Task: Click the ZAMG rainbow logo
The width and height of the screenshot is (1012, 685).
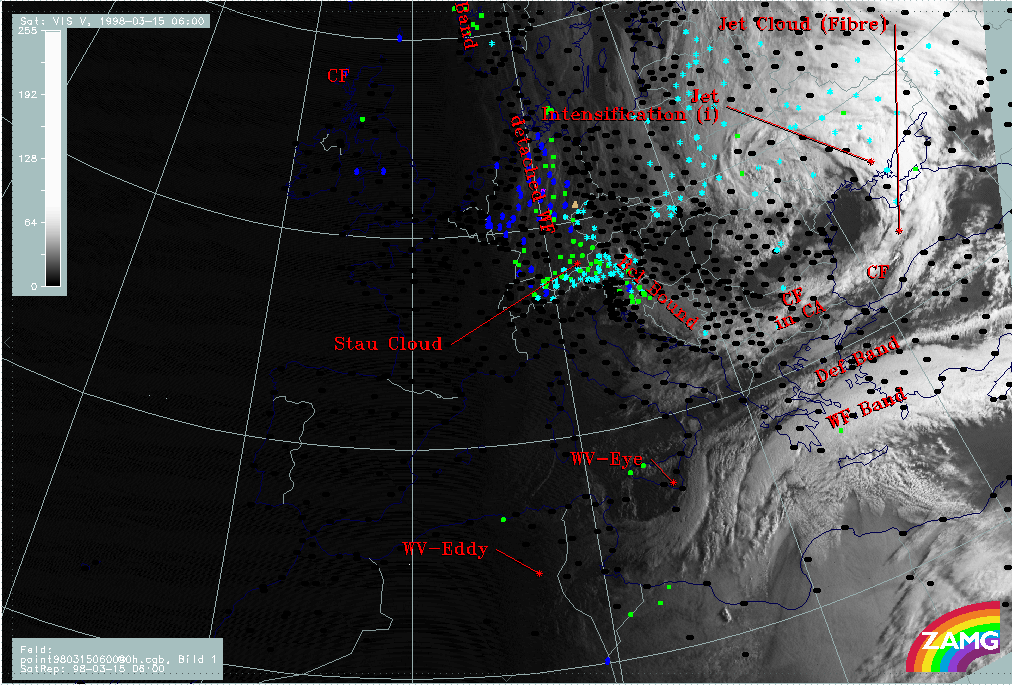Action: click(x=953, y=637)
